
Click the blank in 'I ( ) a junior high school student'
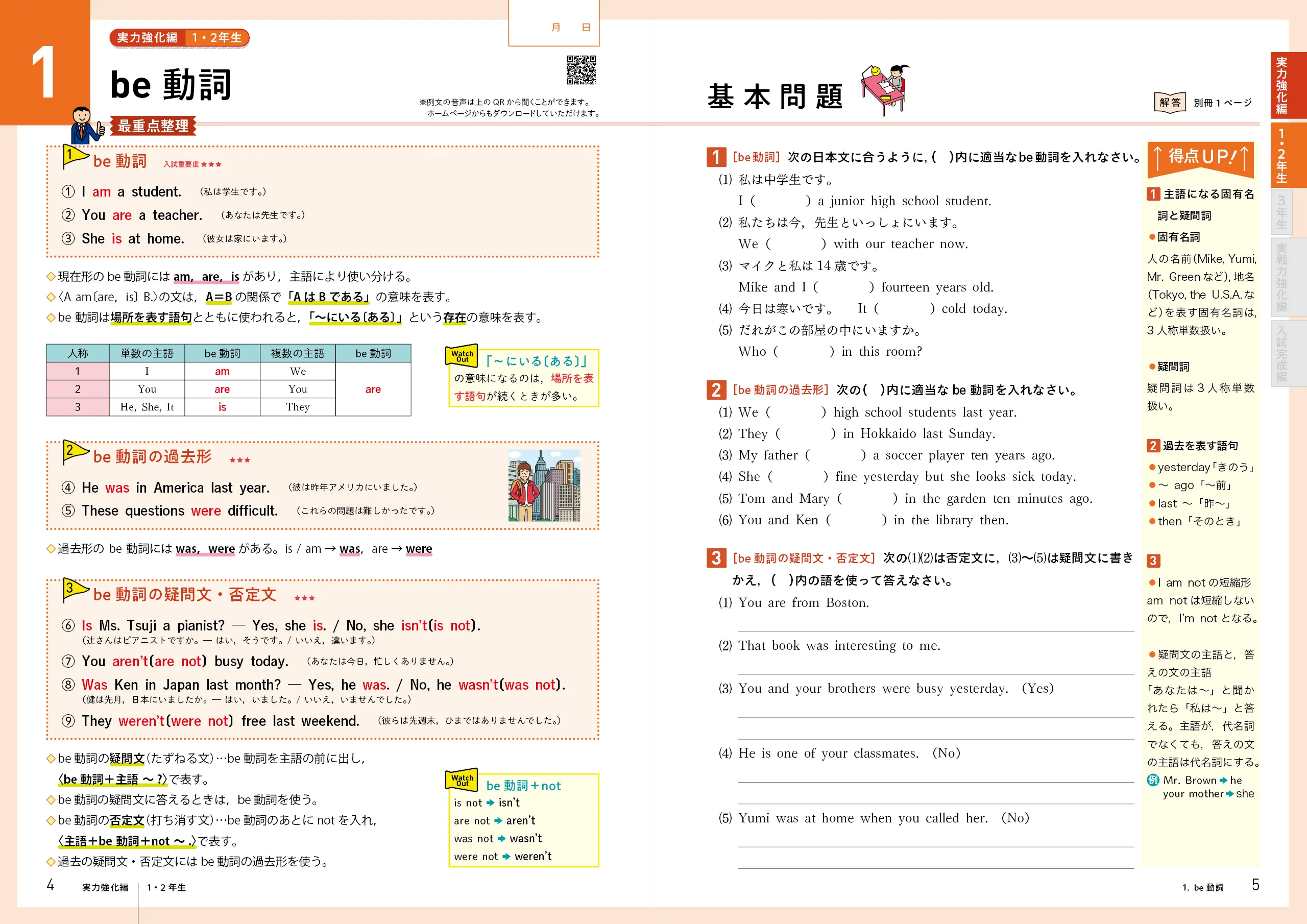[781, 201]
